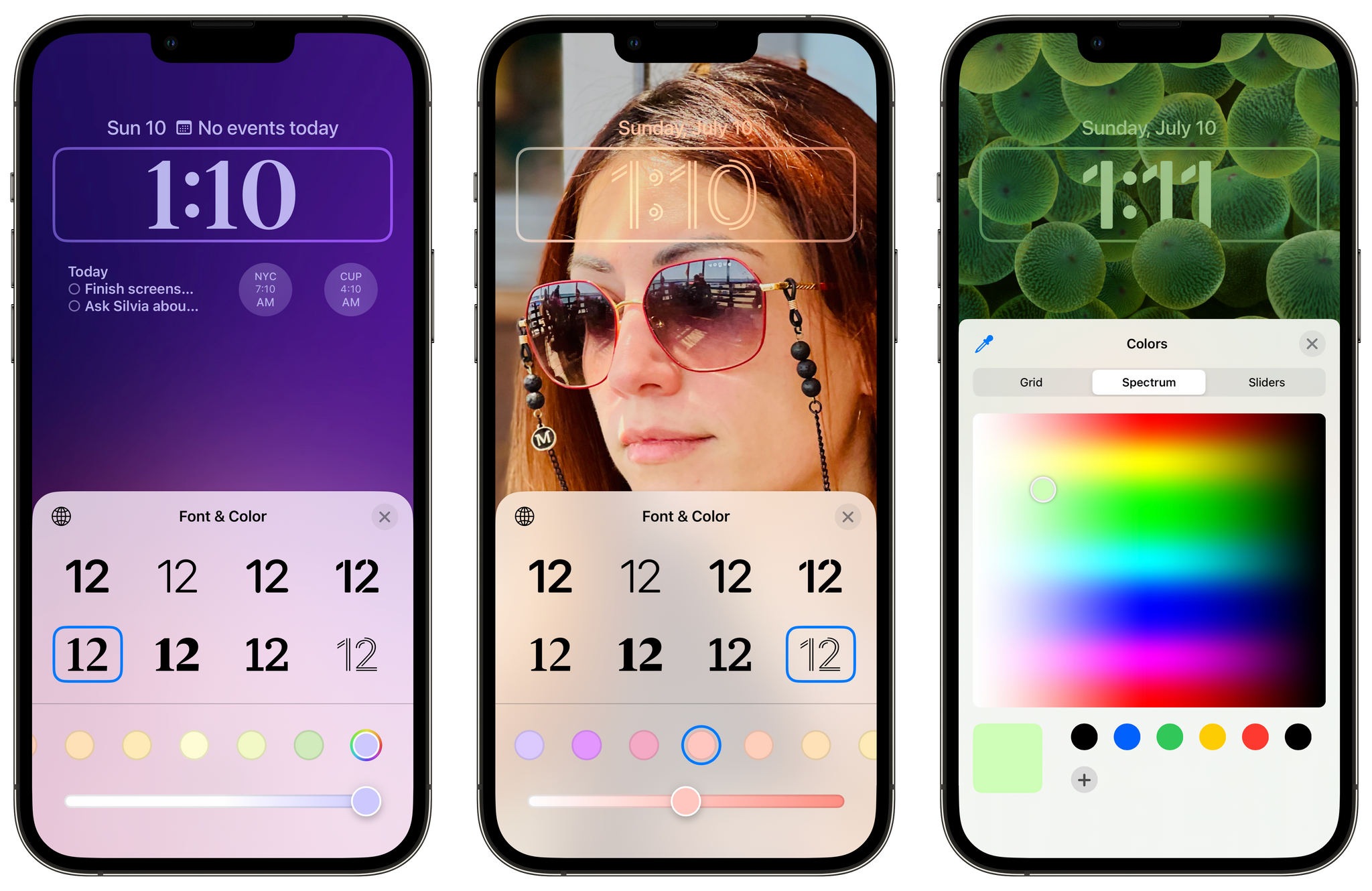
Task: Switch to Grid color picker tab
Action: [x=1032, y=381]
